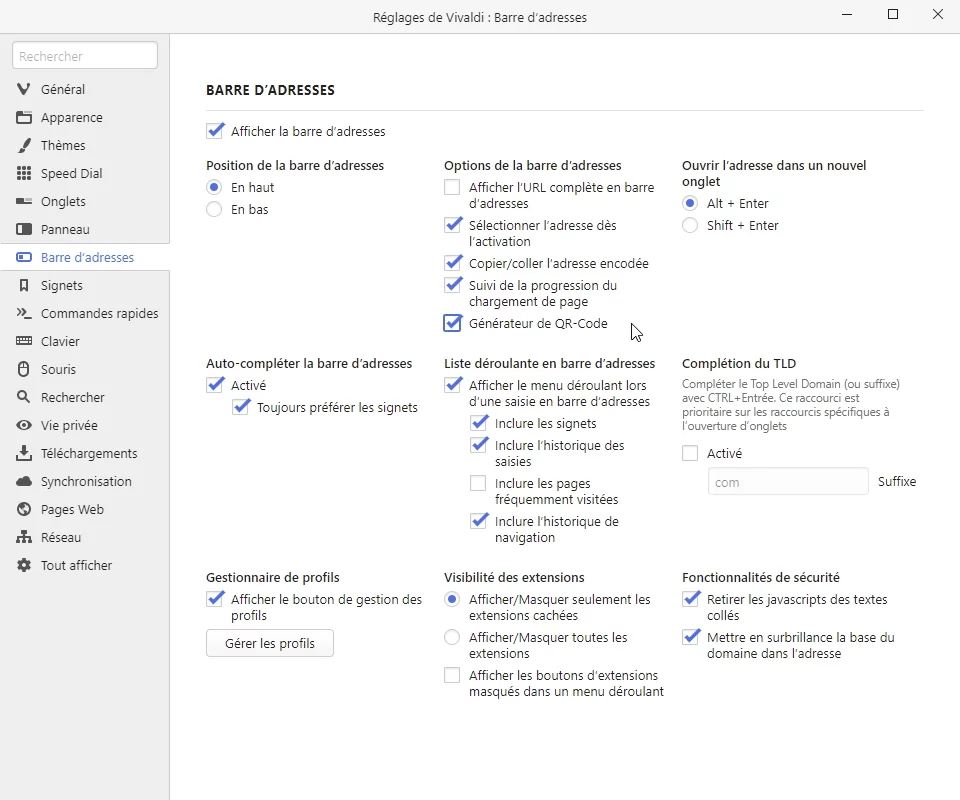Image resolution: width=960 pixels, height=800 pixels.
Task: Uncheck Toujours préférer les signets
Action: point(241,407)
